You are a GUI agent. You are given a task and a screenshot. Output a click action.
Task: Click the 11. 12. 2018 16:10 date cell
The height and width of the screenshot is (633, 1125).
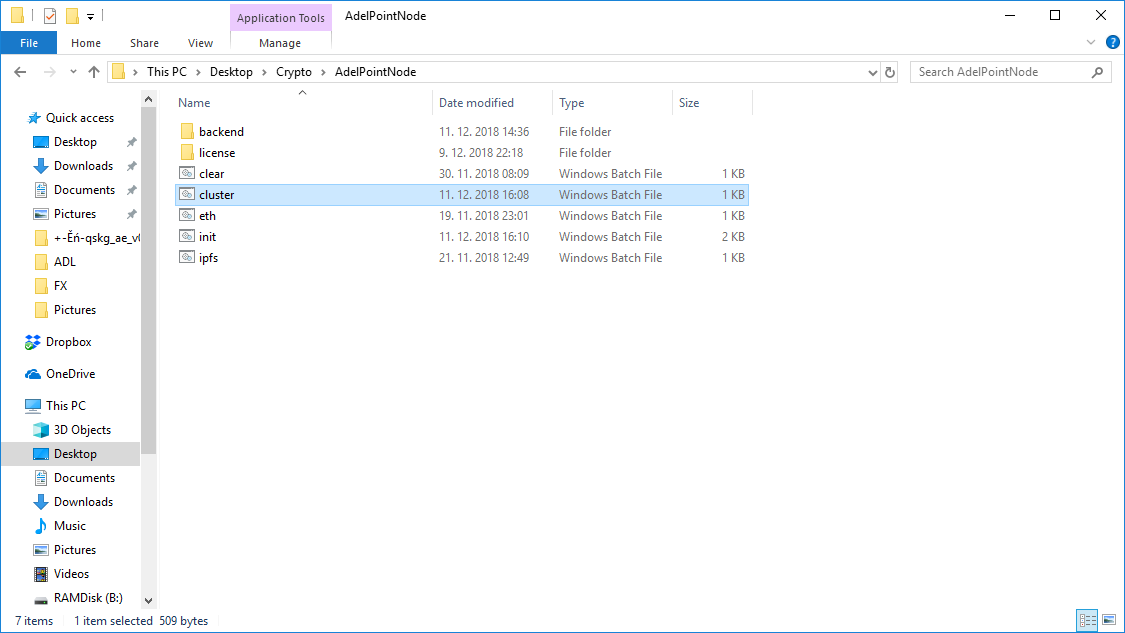(484, 237)
